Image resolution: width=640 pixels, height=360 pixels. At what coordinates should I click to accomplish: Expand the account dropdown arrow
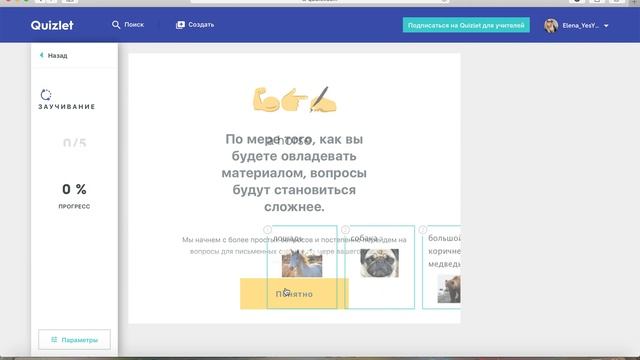click(x=606, y=26)
